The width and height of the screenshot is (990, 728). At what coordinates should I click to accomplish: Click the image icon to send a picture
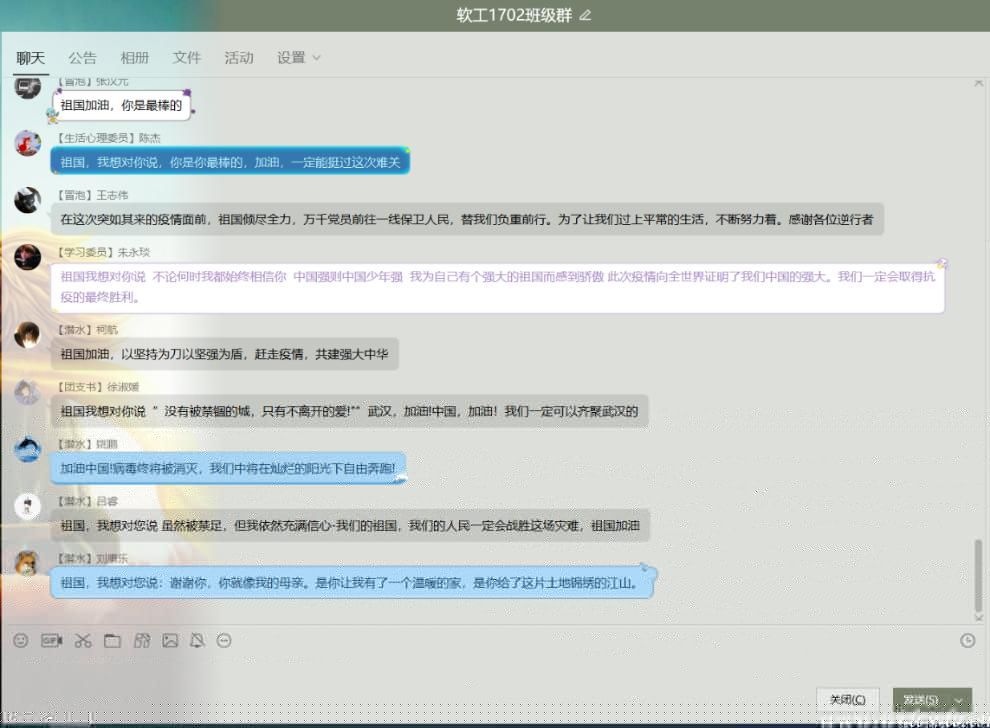(170, 640)
